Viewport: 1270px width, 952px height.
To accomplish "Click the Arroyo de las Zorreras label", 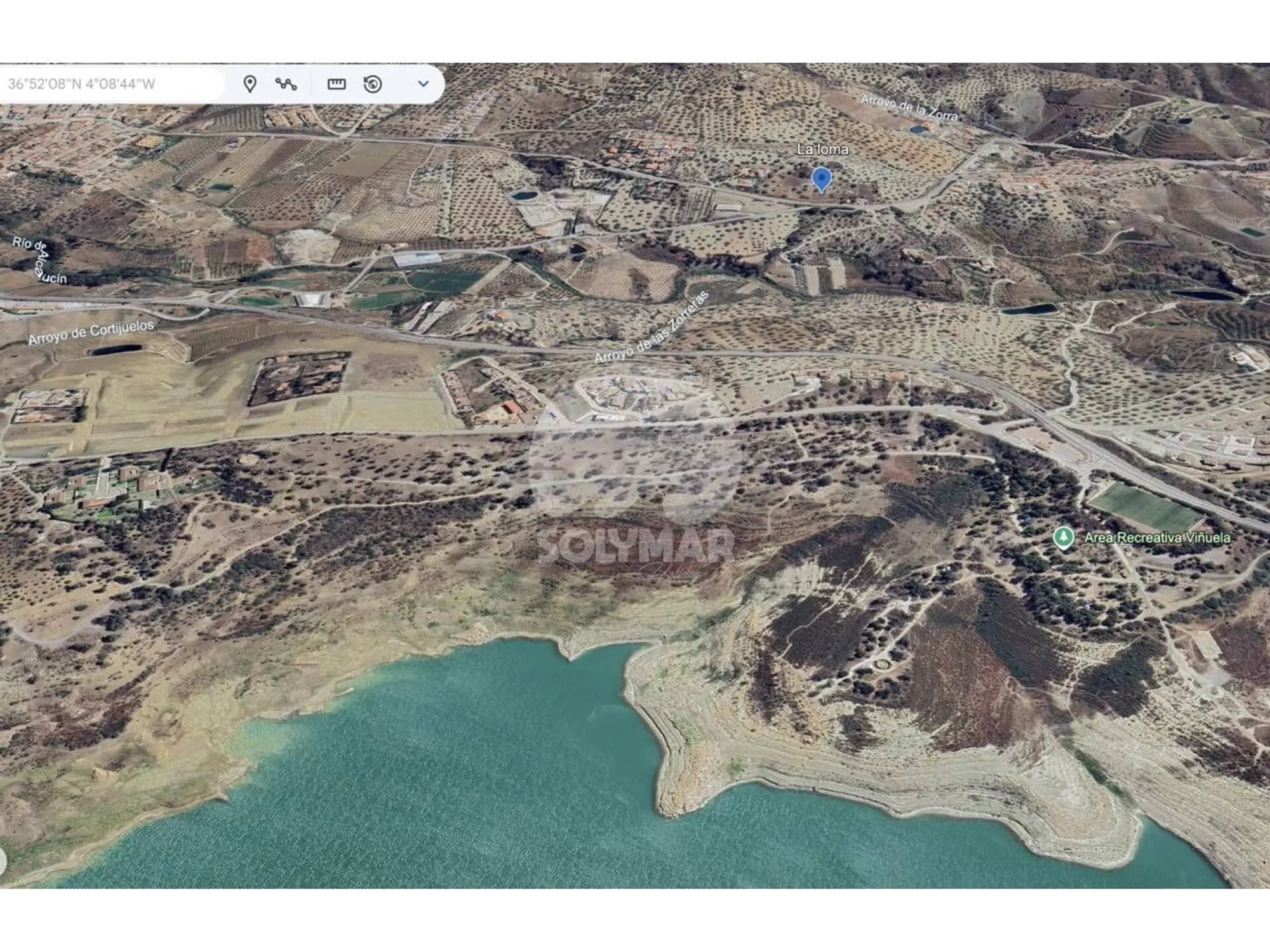I will coord(651,327).
